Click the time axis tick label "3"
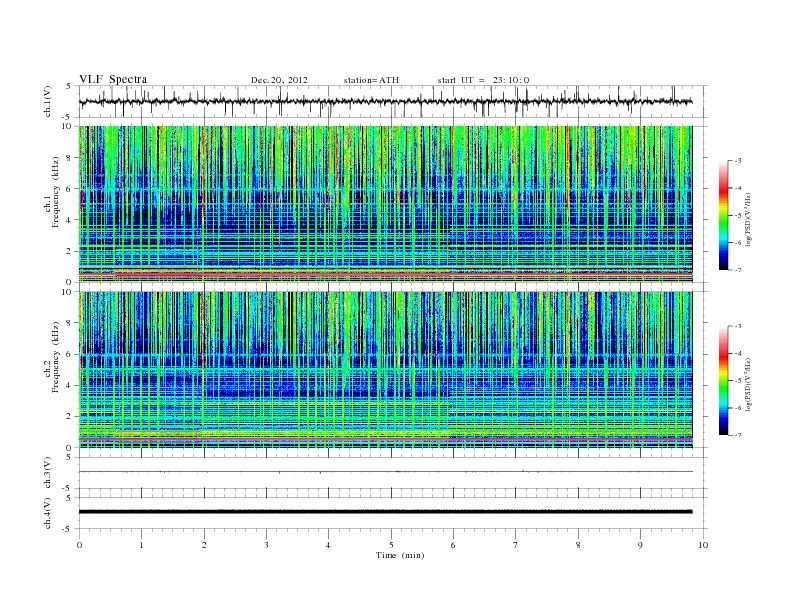The height and width of the screenshot is (612, 792). 266,545
